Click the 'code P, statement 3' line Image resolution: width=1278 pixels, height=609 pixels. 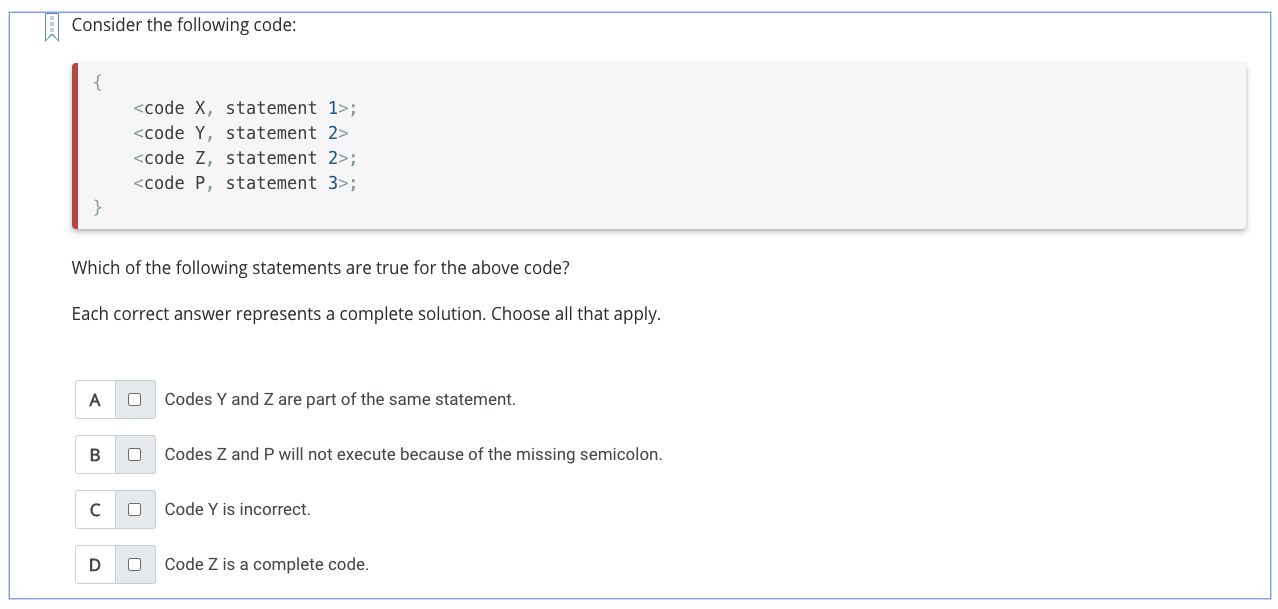tap(245, 183)
